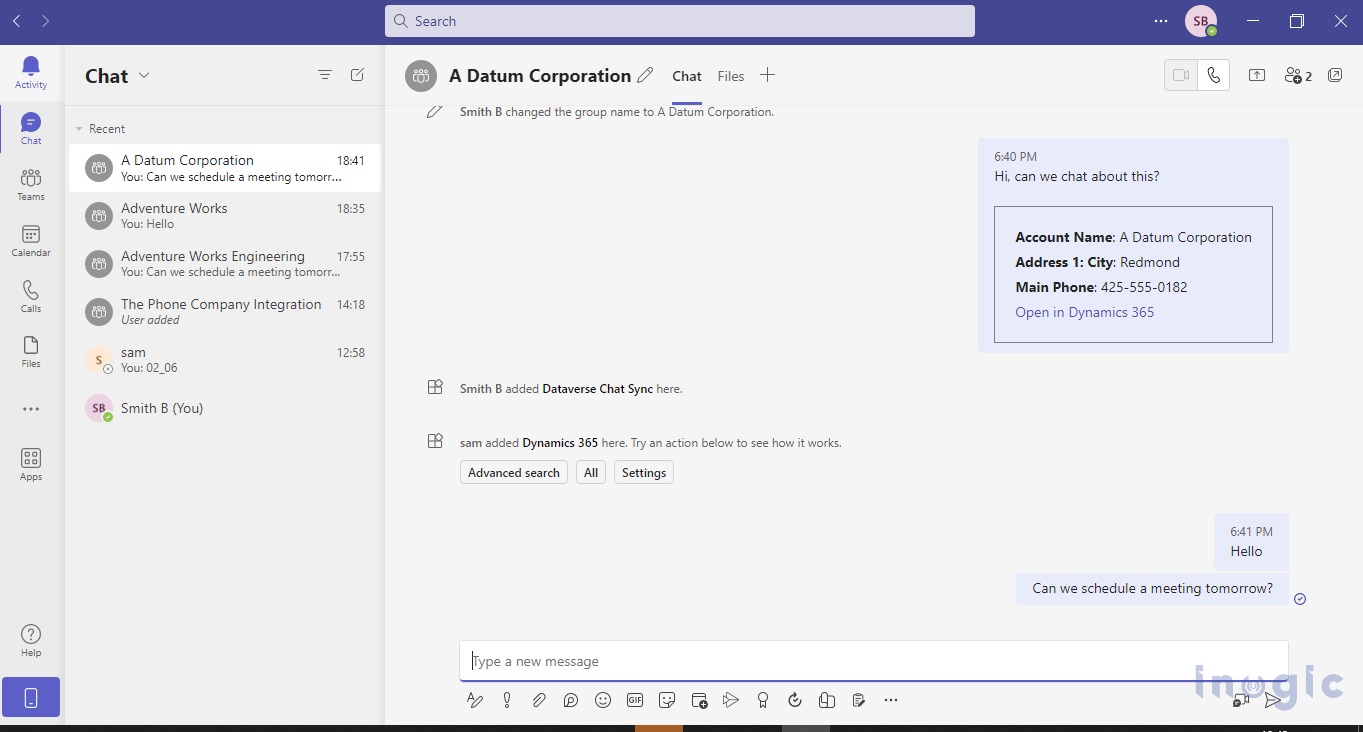Screen dimensions: 1363x732
Task: Edit the group name pencil icon
Action: (x=646, y=75)
